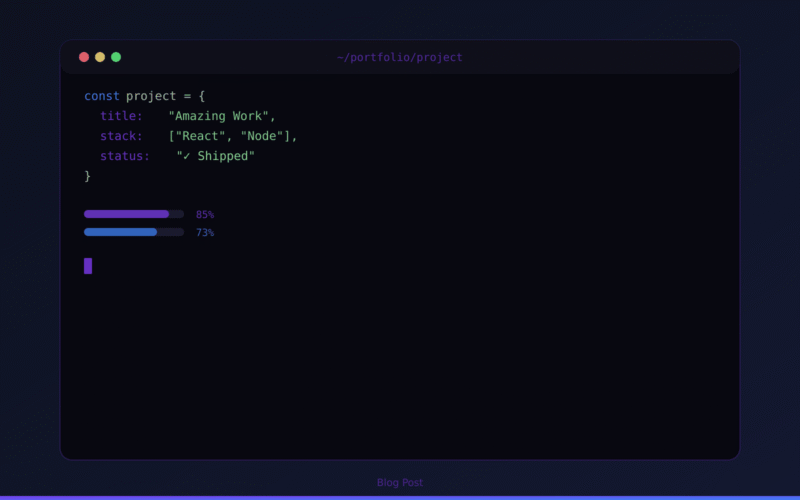Click the "React" string in stack
The height and width of the screenshot is (500, 800).
click(x=200, y=136)
